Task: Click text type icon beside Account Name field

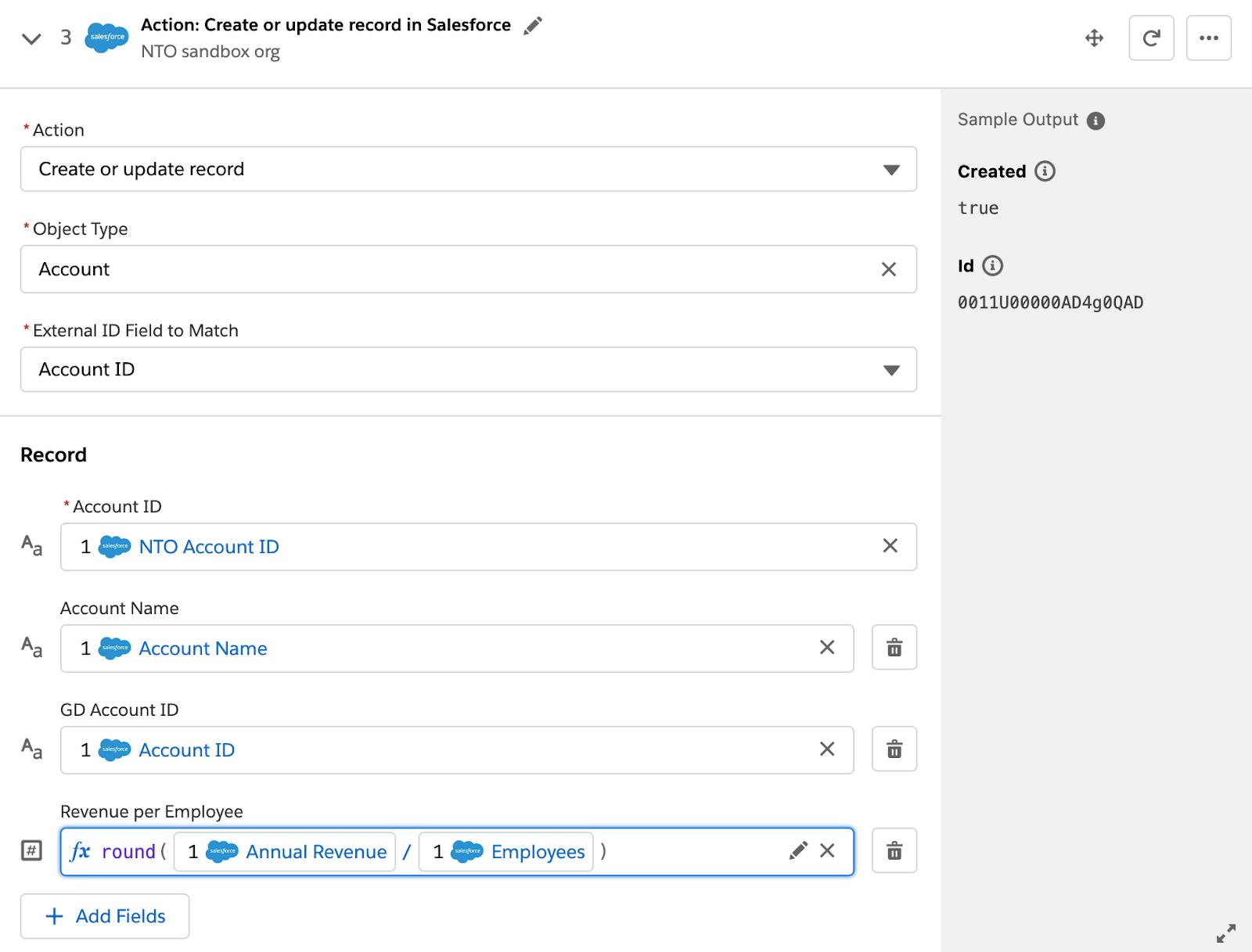Action: pyautogui.click(x=31, y=647)
